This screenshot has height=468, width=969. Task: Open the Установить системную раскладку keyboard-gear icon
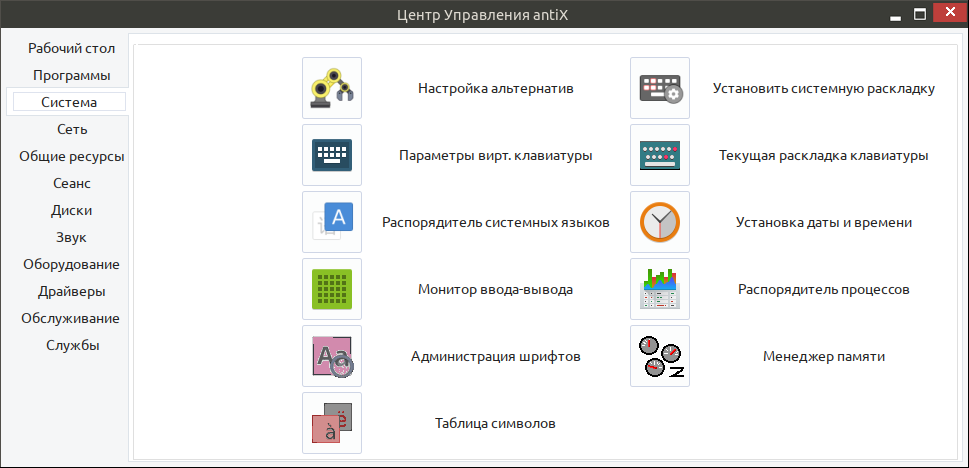pyautogui.click(x=660, y=88)
